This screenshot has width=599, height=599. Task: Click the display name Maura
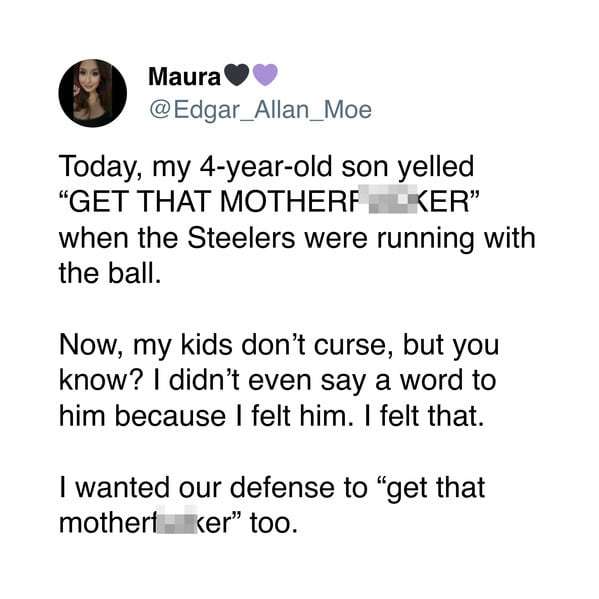(x=185, y=76)
